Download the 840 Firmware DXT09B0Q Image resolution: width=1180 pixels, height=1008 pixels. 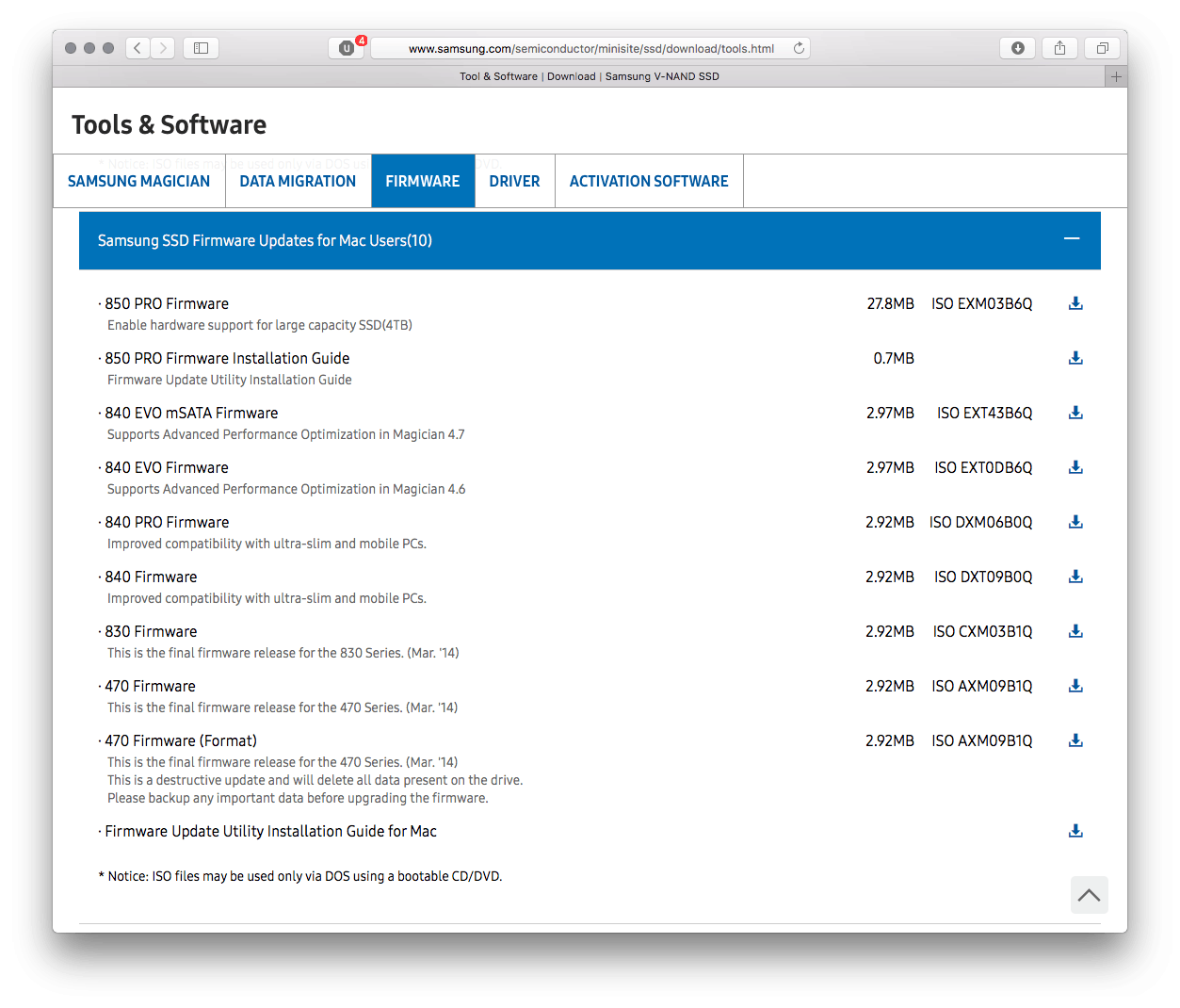click(x=1075, y=577)
